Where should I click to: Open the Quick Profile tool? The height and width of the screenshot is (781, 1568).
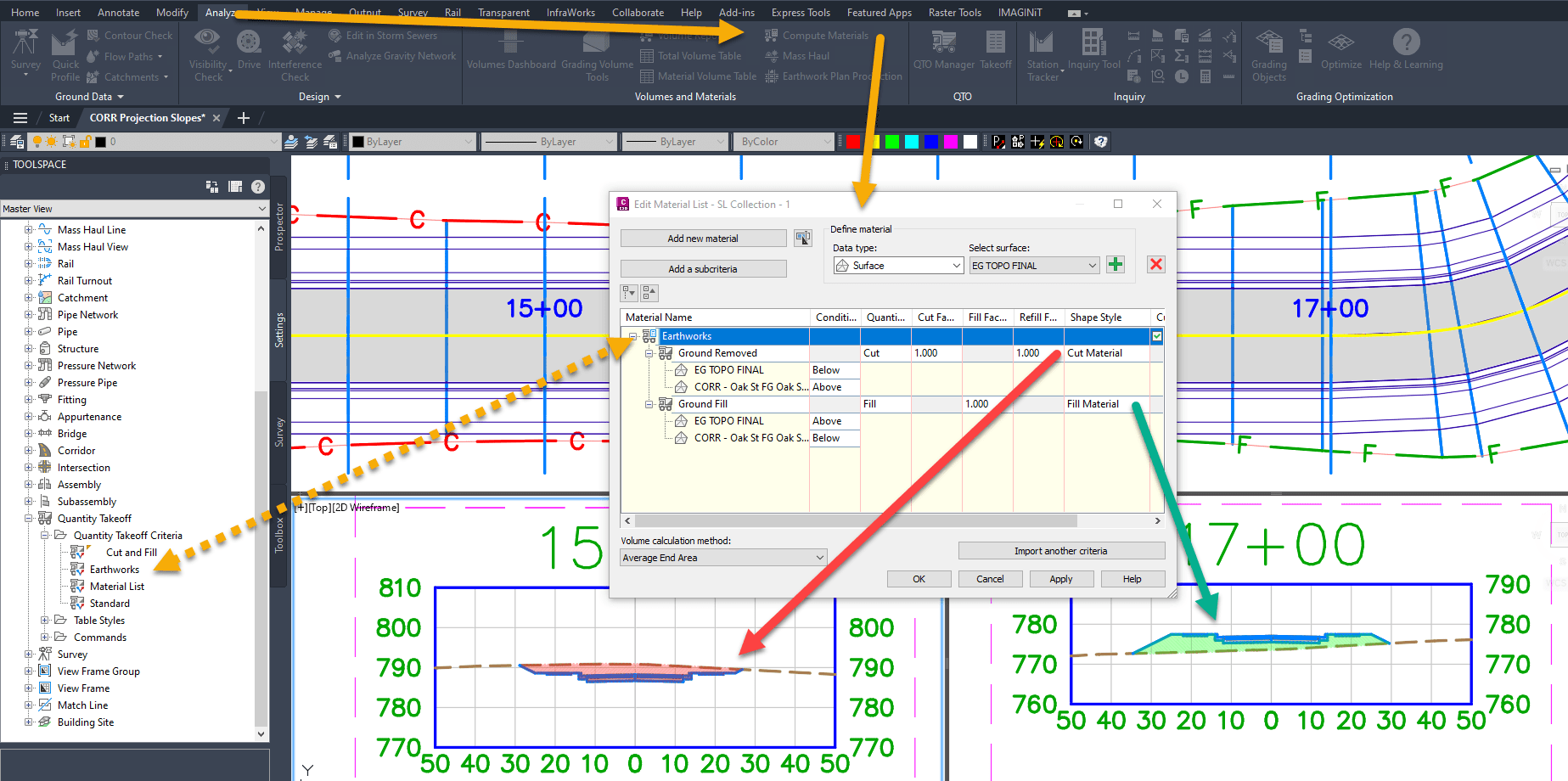(x=65, y=56)
